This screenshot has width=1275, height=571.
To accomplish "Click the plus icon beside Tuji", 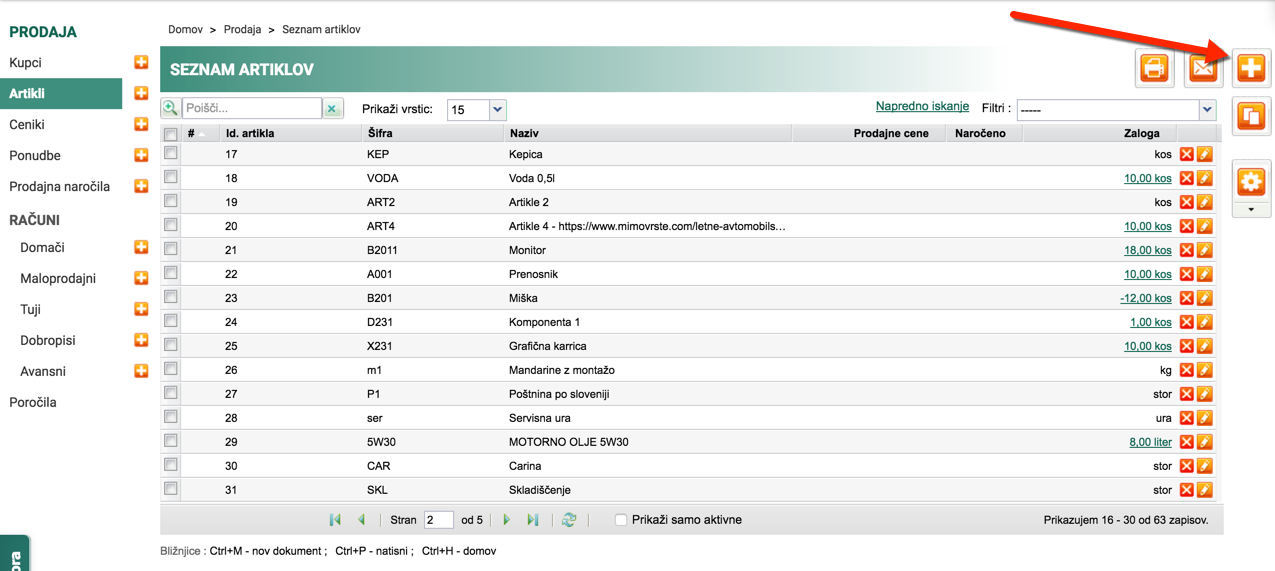I will pos(141,309).
